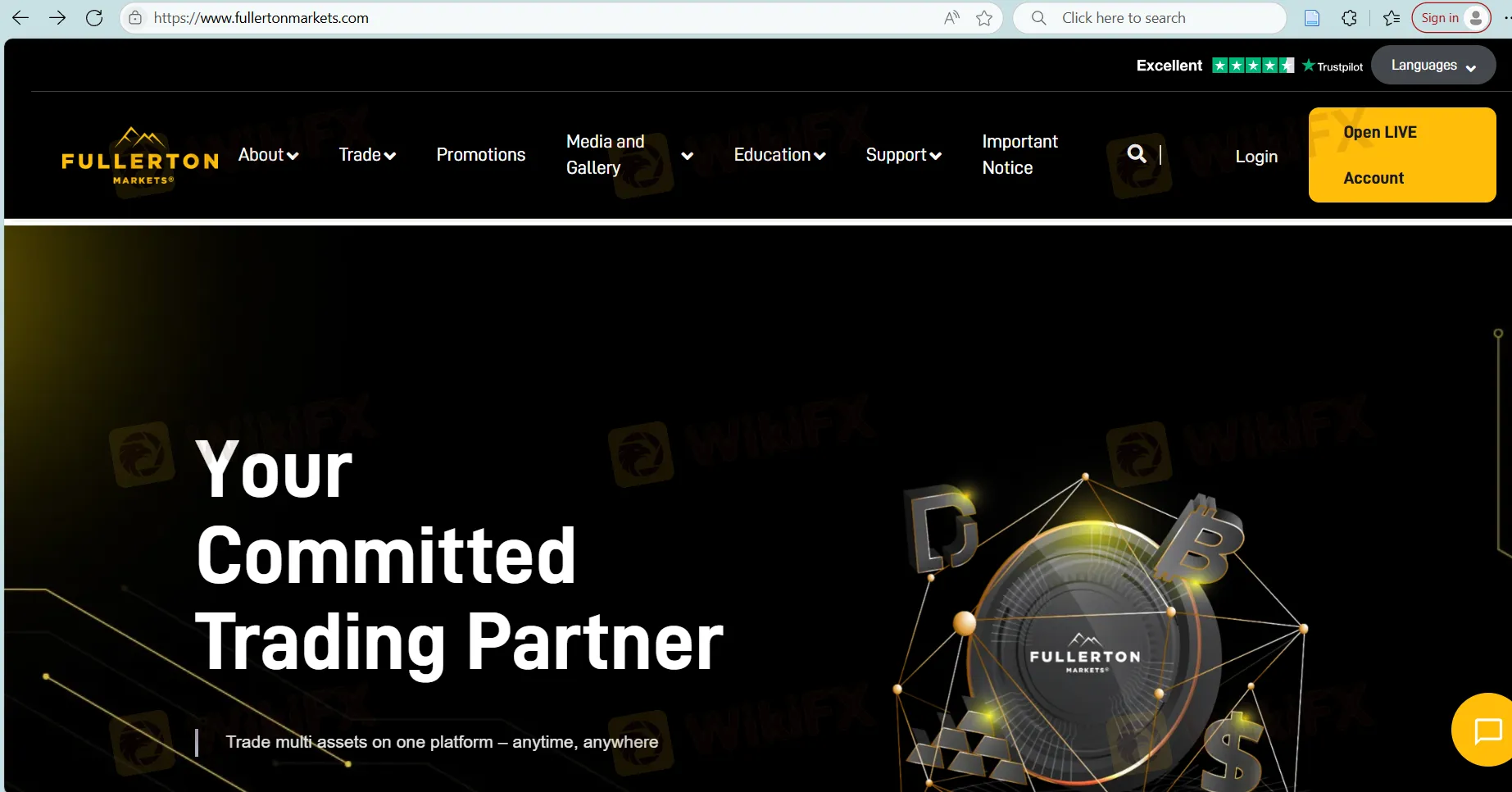
Task: Click the Trustpilot logo text
Action: [1333, 66]
